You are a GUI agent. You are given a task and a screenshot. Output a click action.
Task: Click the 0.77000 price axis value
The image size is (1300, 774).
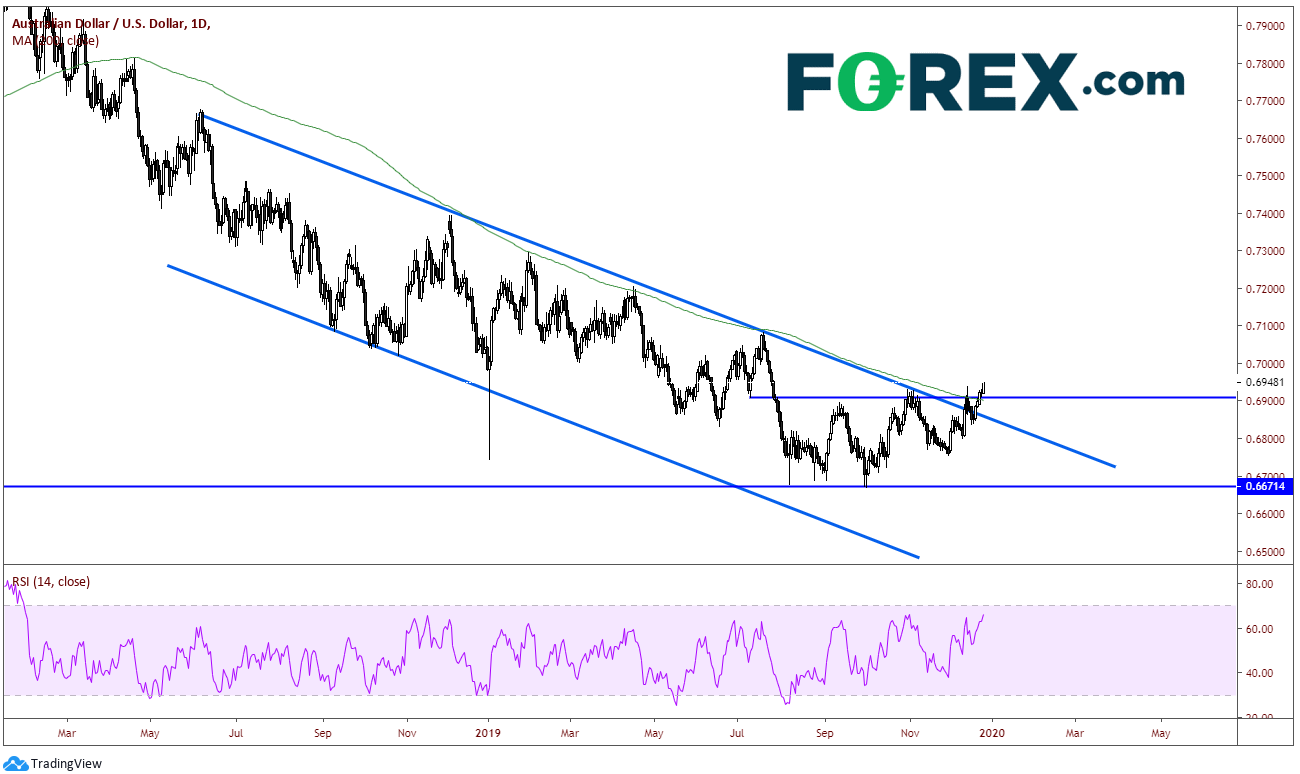[x=1266, y=101]
